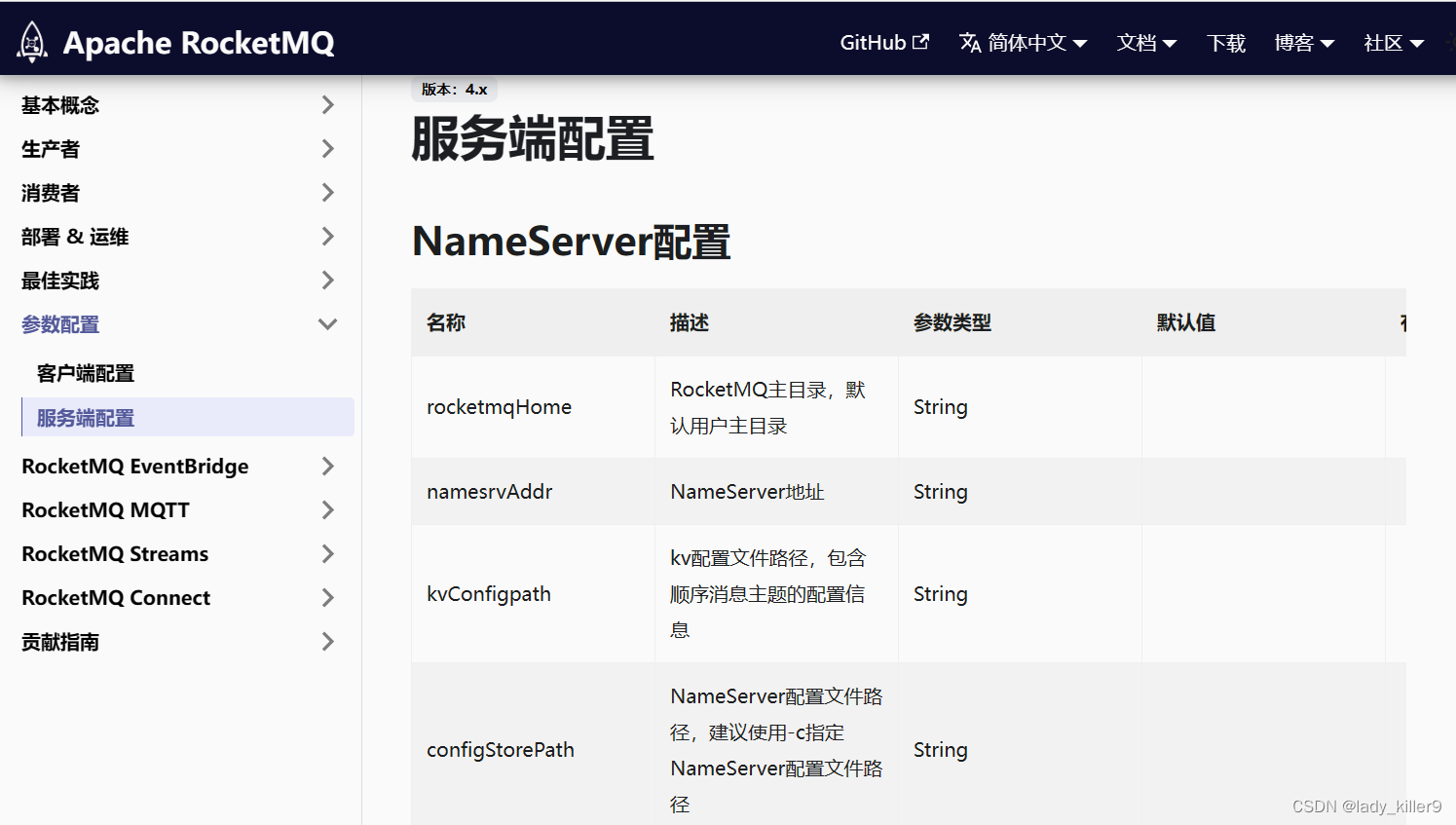Image resolution: width=1456 pixels, height=825 pixels.
Task: Expand the 贡献指南 chevron arrow
Action: pyautogui.click(x=328, y=642)
